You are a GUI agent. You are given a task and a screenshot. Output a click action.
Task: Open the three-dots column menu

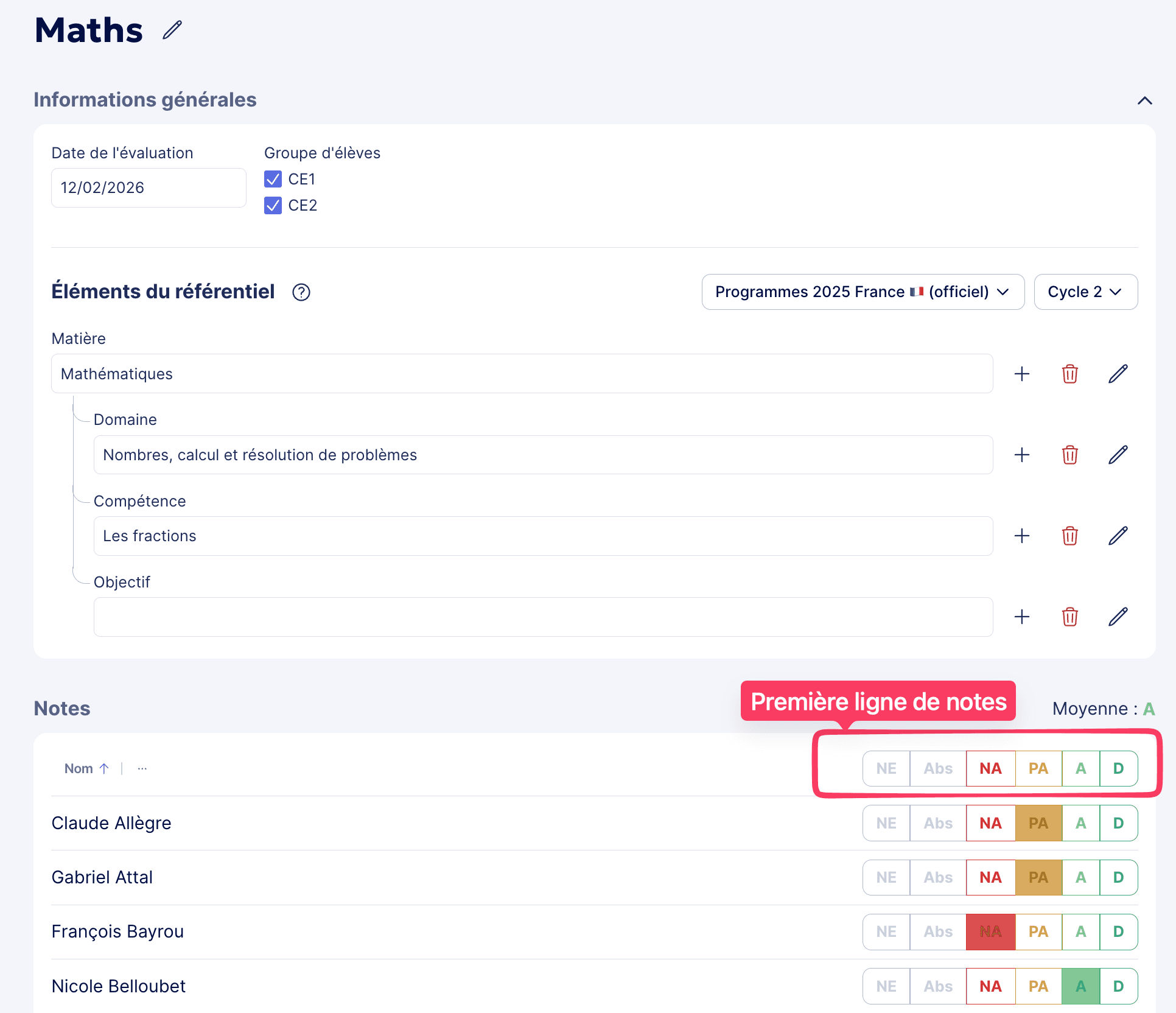(x=142, y=768)
